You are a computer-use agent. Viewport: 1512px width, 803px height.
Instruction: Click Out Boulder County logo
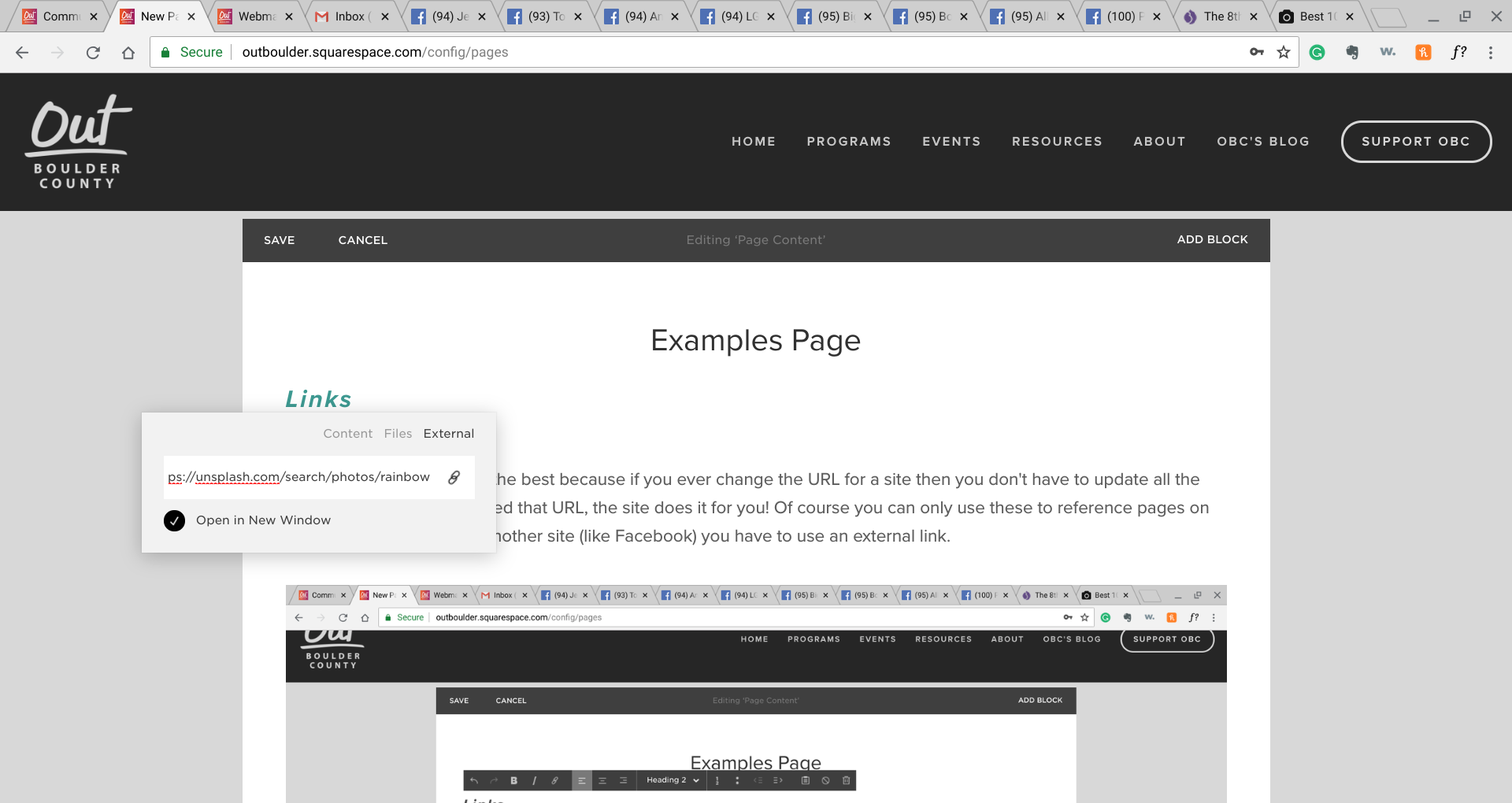(78, 142)
